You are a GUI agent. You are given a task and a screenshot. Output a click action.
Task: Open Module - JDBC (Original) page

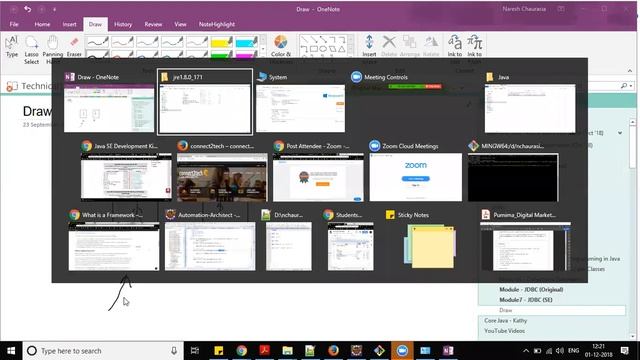pyautogui.click(x=531, y=289)
